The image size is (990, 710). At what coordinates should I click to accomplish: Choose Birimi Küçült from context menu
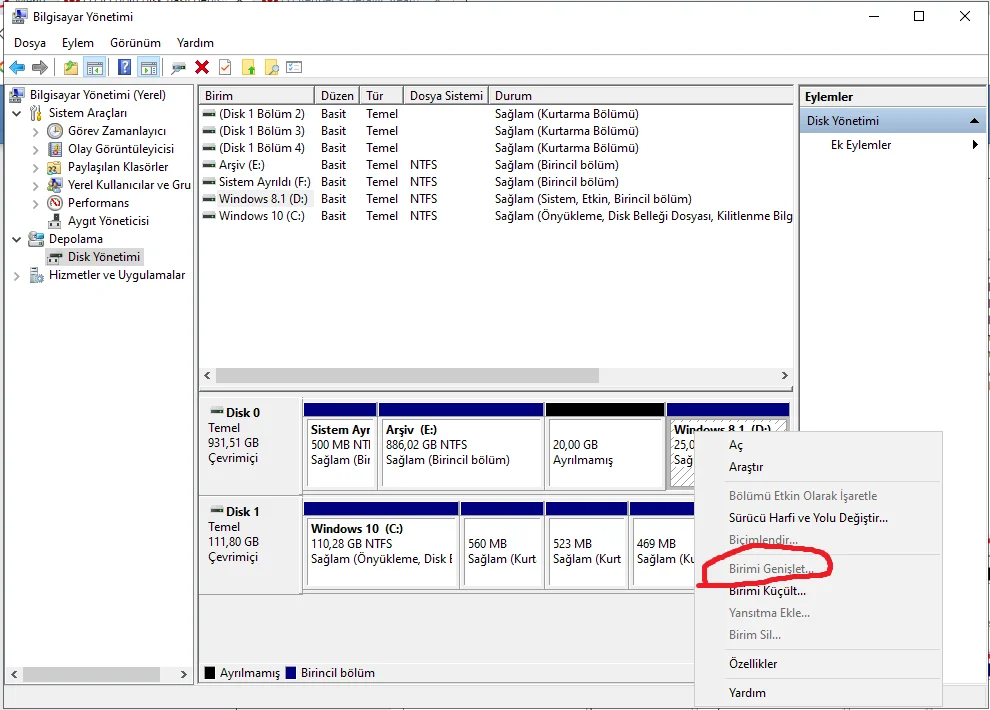tap(767, 591)
